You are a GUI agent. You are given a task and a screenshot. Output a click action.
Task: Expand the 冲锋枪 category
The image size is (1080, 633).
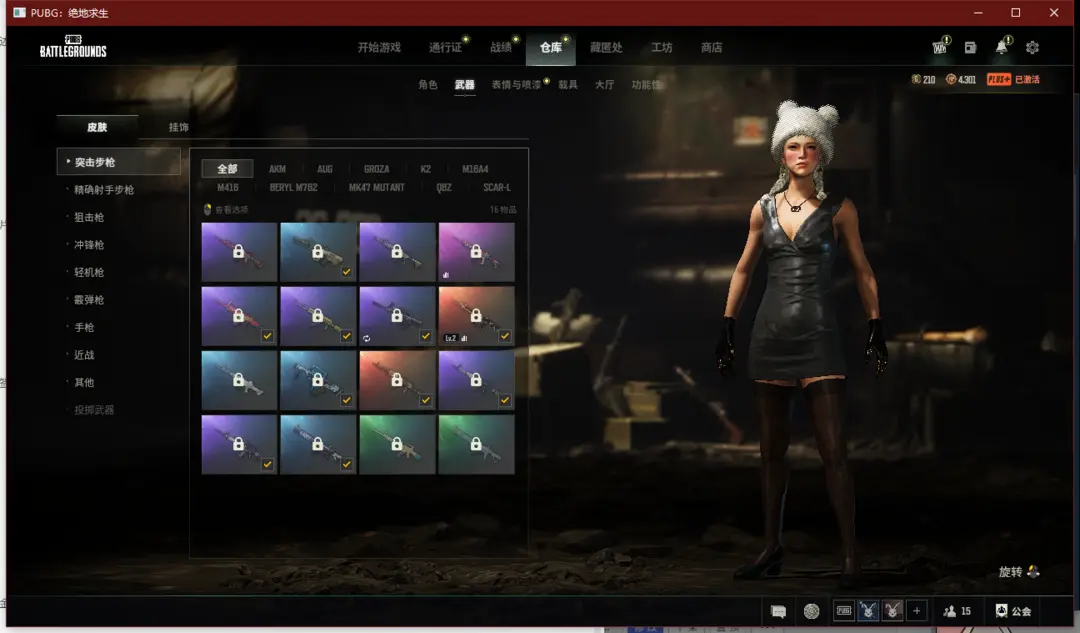point(89,245)
